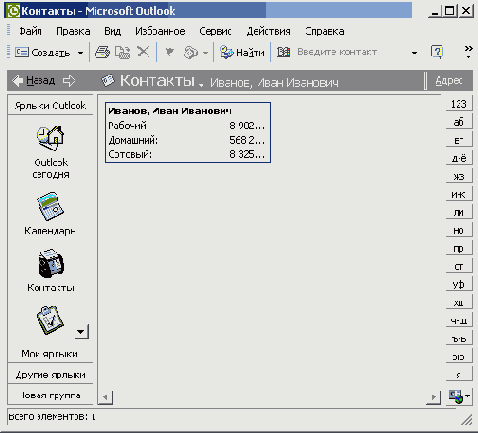Open the Сервис menu
Viewport: 478px width, 433px height.
(215, 31)
